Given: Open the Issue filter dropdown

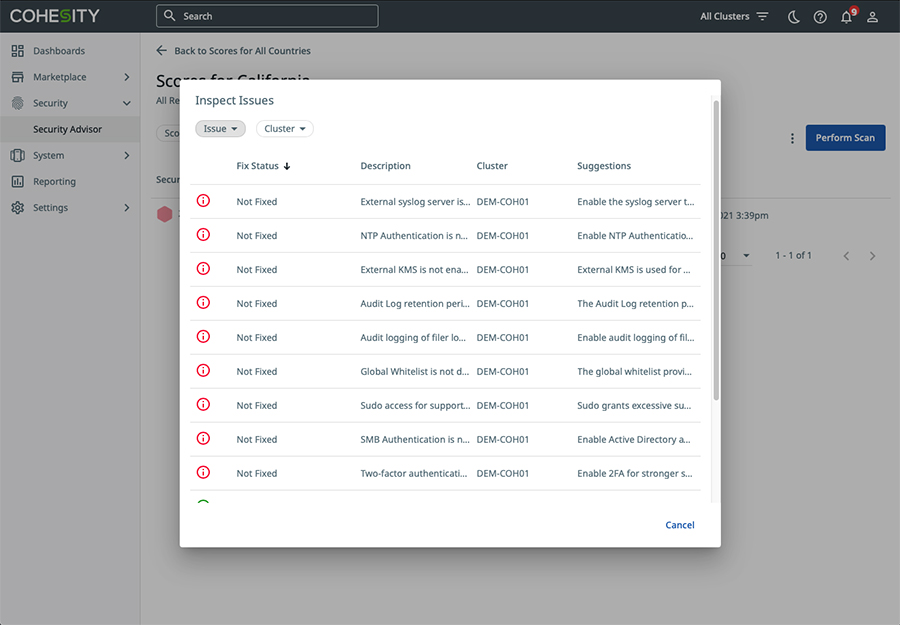Looking at the screenshot, I should click(x=220, y=129).
